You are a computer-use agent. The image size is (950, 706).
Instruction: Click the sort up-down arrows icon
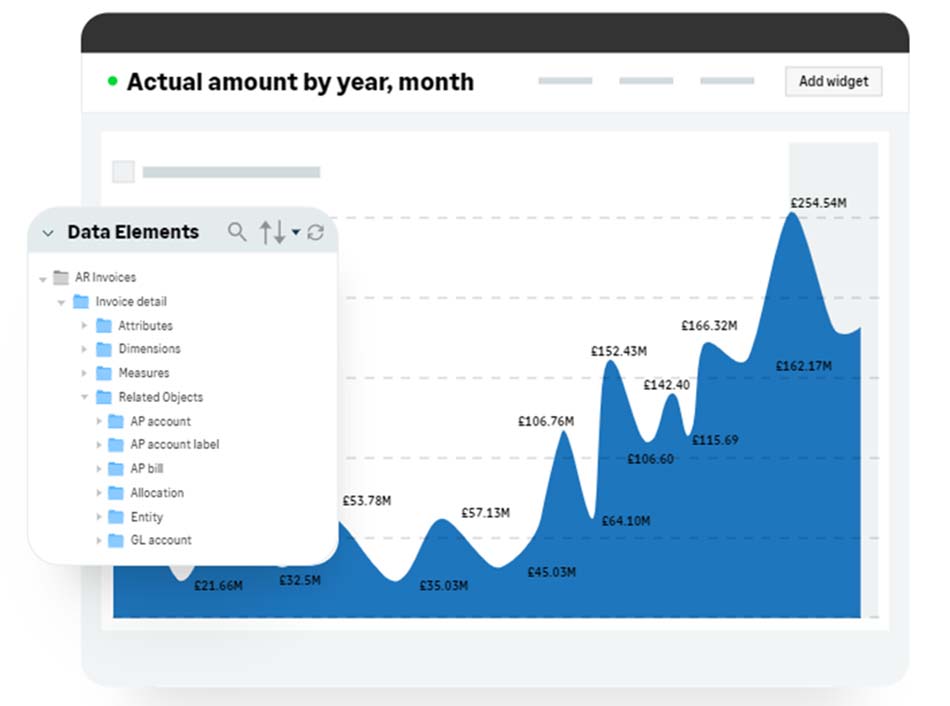(272, 232)
